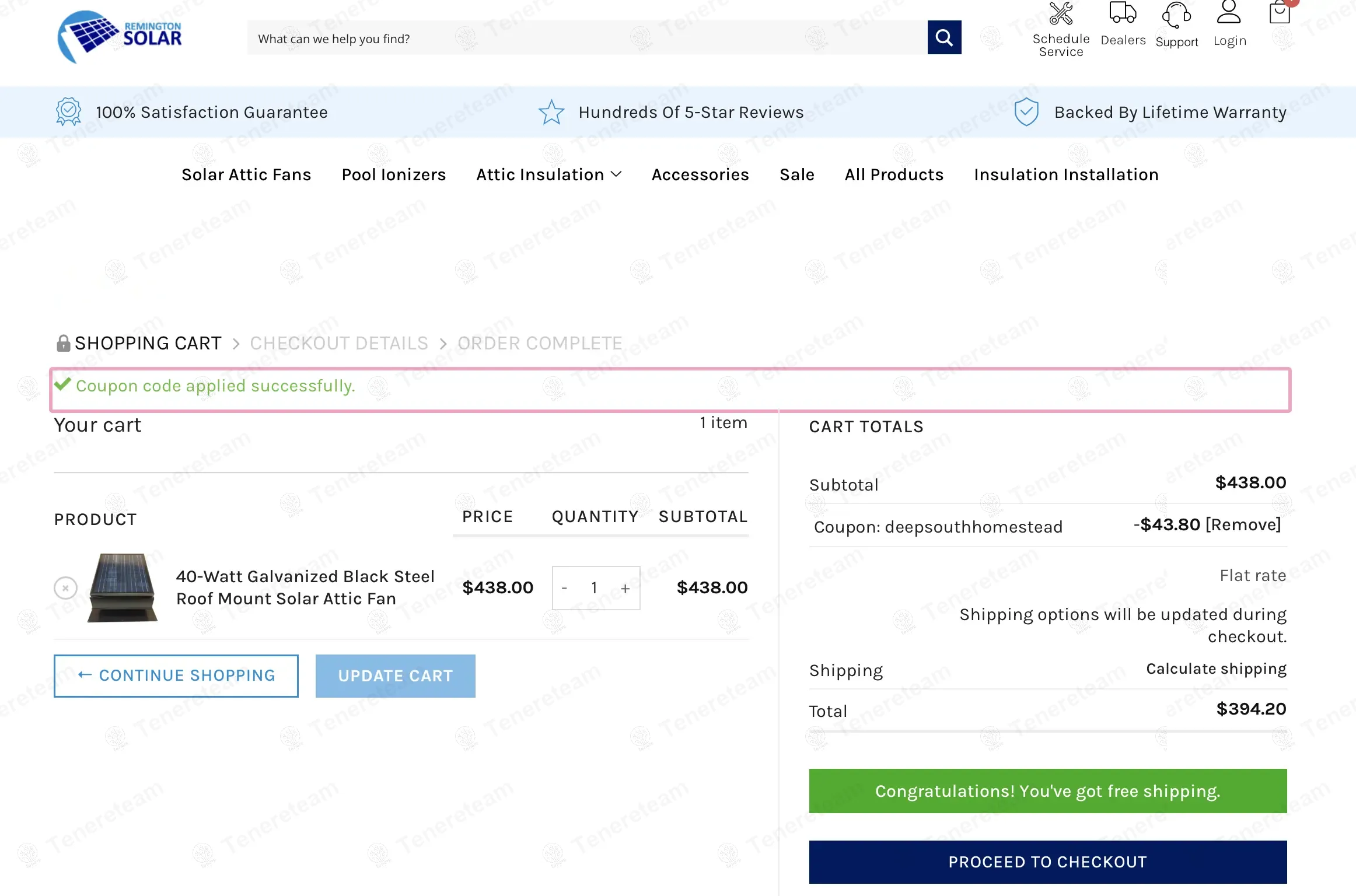
Task: Open the Support headset icon
Action: pos(1176,15)
